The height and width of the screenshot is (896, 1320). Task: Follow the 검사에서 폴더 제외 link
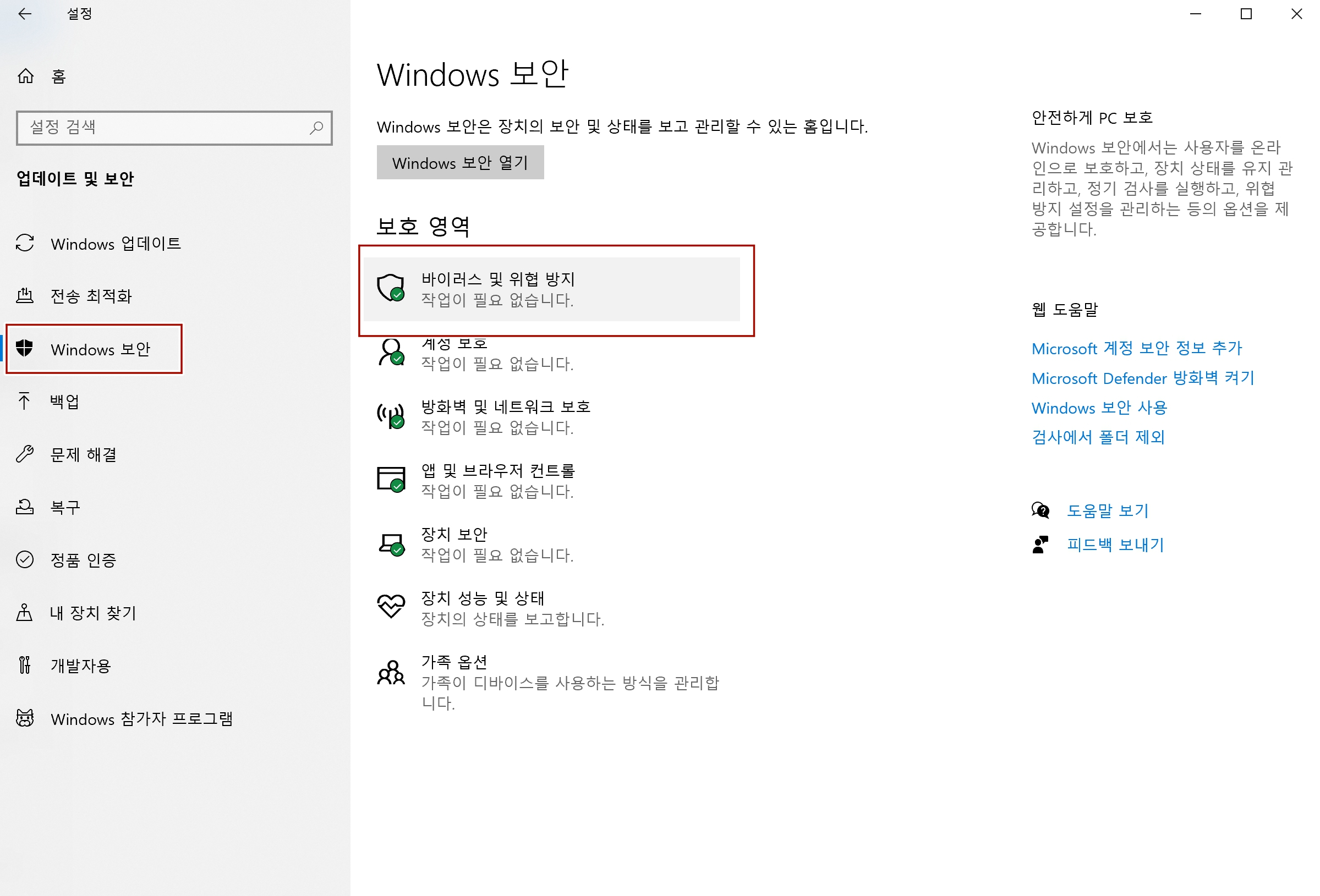pyautogui.click(x=1098, y=437)
